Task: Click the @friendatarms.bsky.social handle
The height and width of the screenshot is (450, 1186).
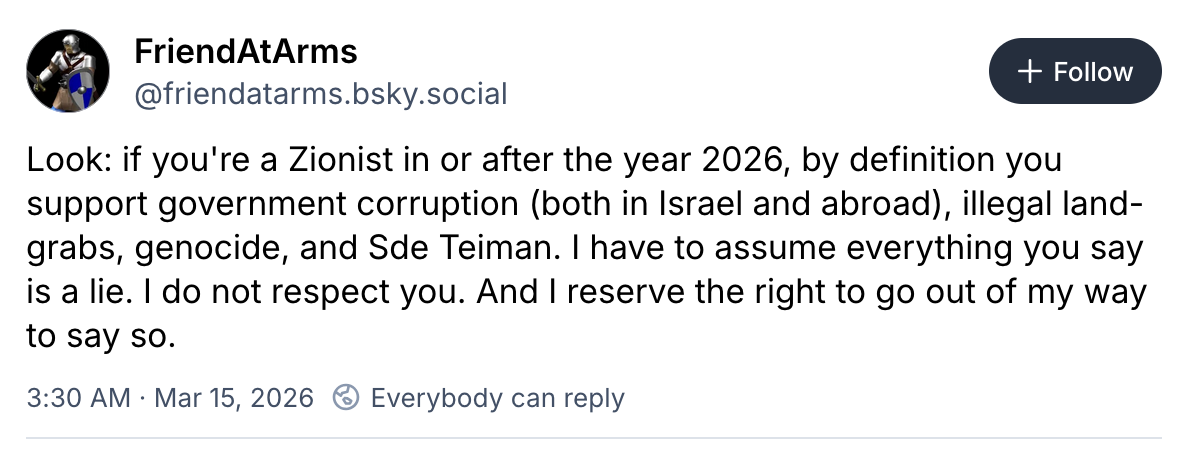Action: point(320,94)
